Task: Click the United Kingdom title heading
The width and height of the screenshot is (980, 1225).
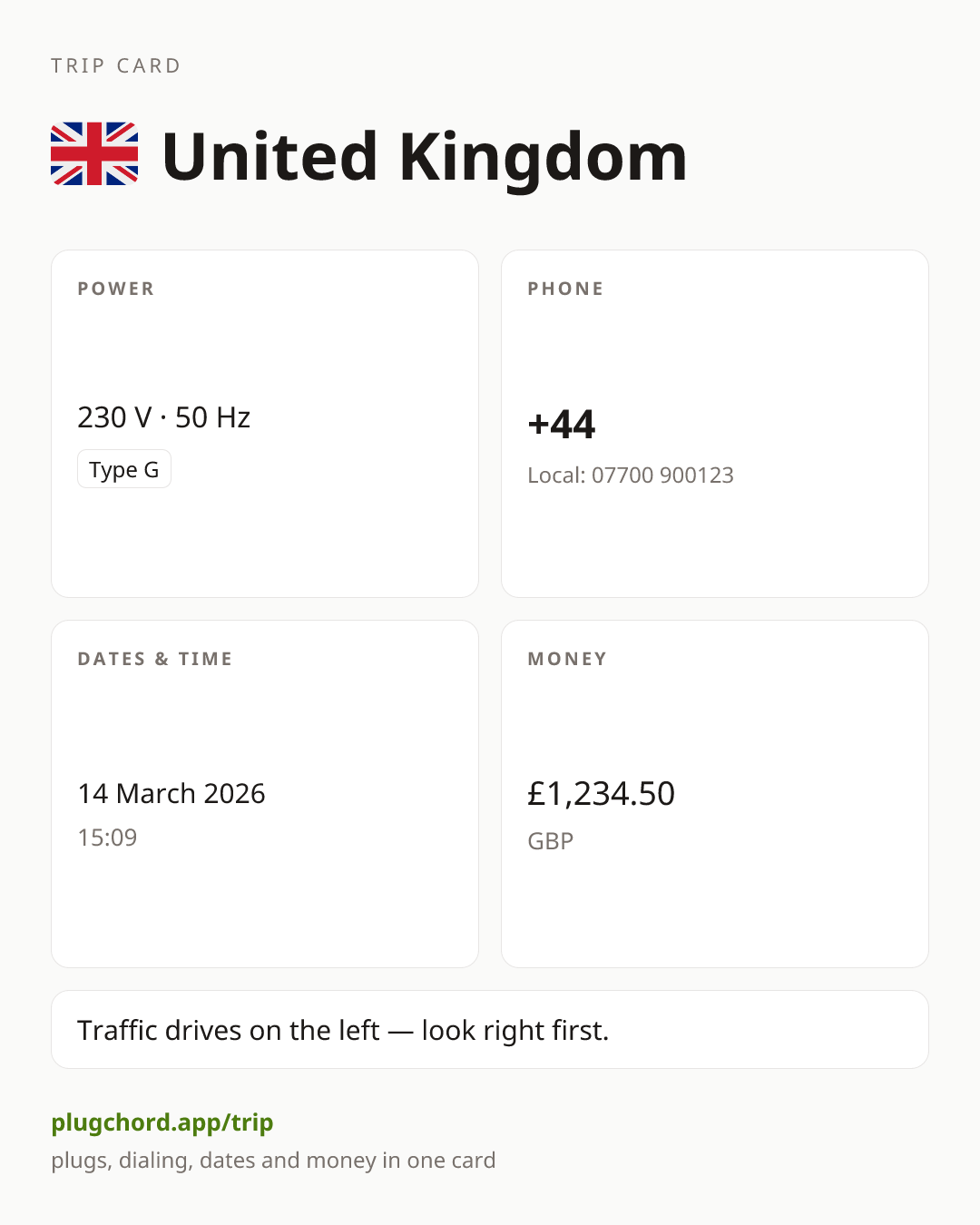Action: coord(424,156)
